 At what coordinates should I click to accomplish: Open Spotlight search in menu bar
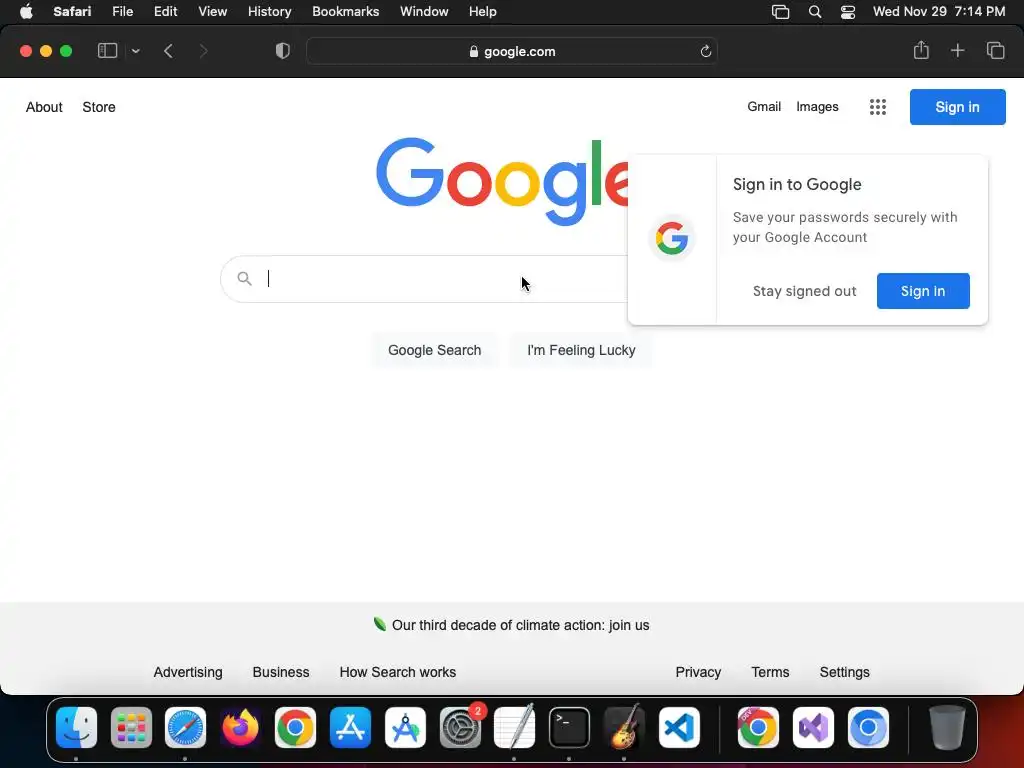[814, 12]
